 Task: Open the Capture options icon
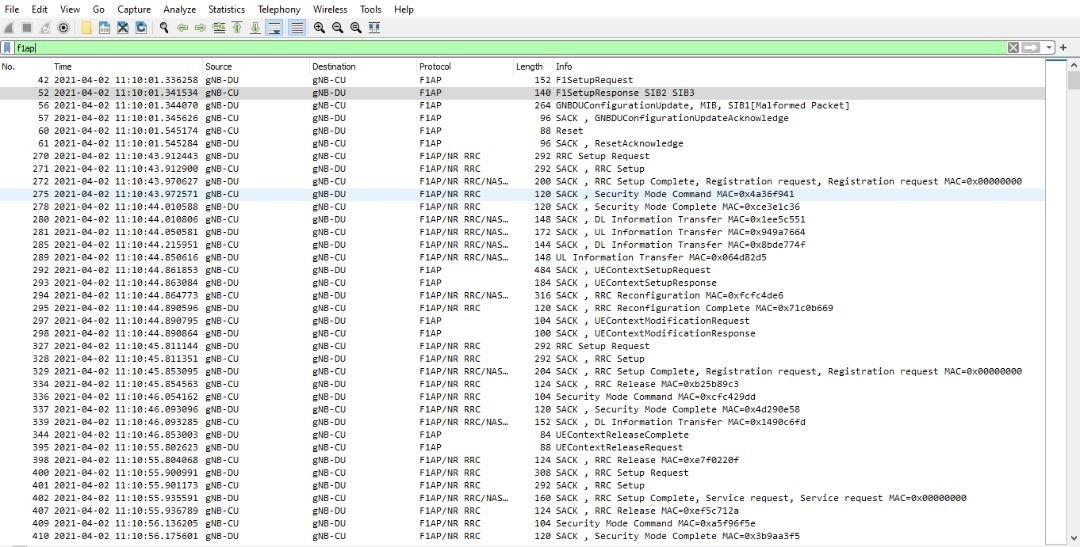click(63, 27)
